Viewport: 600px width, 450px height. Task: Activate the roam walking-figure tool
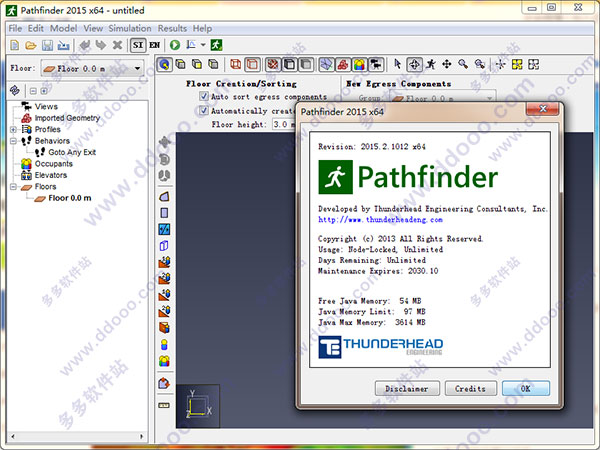pyautogui.click(x=431, y=64)
